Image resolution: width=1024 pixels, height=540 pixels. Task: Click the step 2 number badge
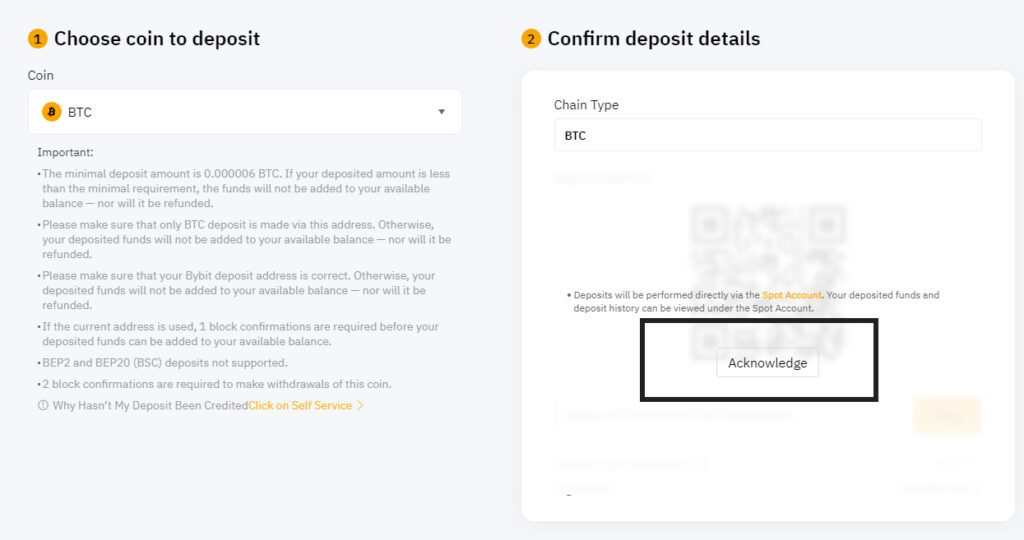tap(531, 39)
